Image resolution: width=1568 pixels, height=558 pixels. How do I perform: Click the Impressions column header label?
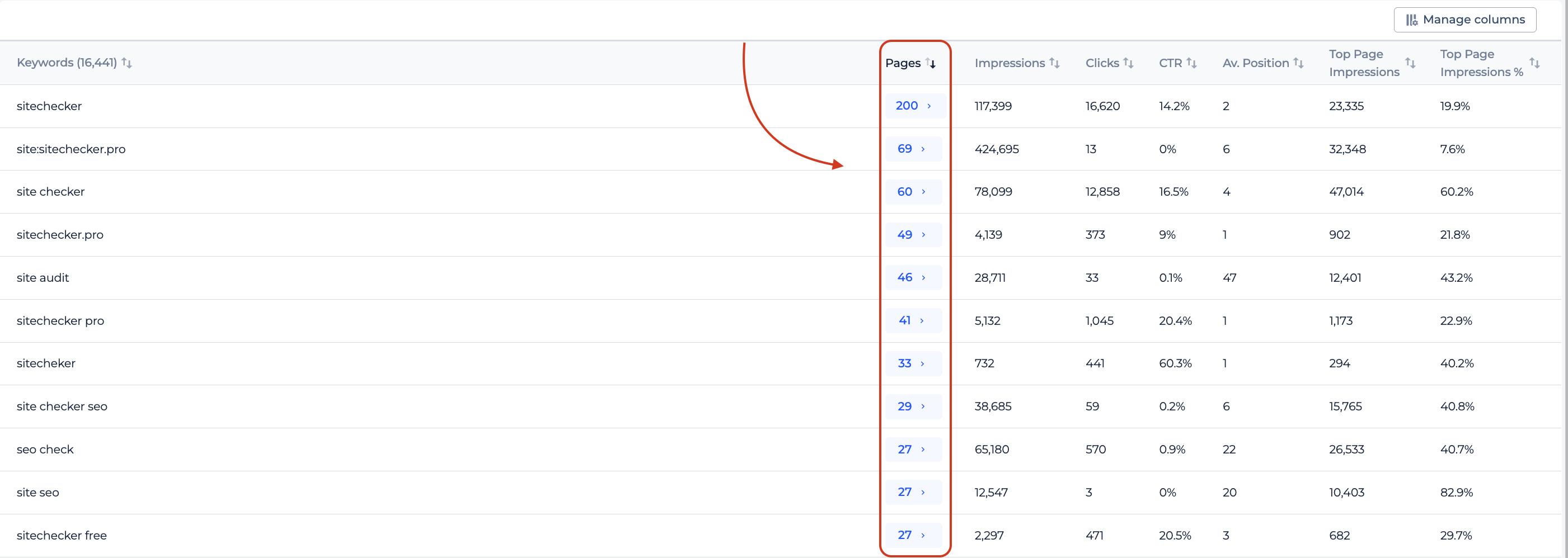(x=1009, y=63)
